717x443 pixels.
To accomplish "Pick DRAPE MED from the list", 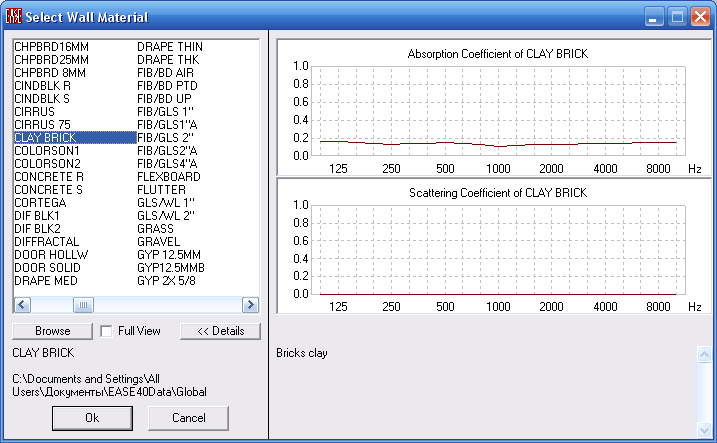I will (x=46, y=281).
